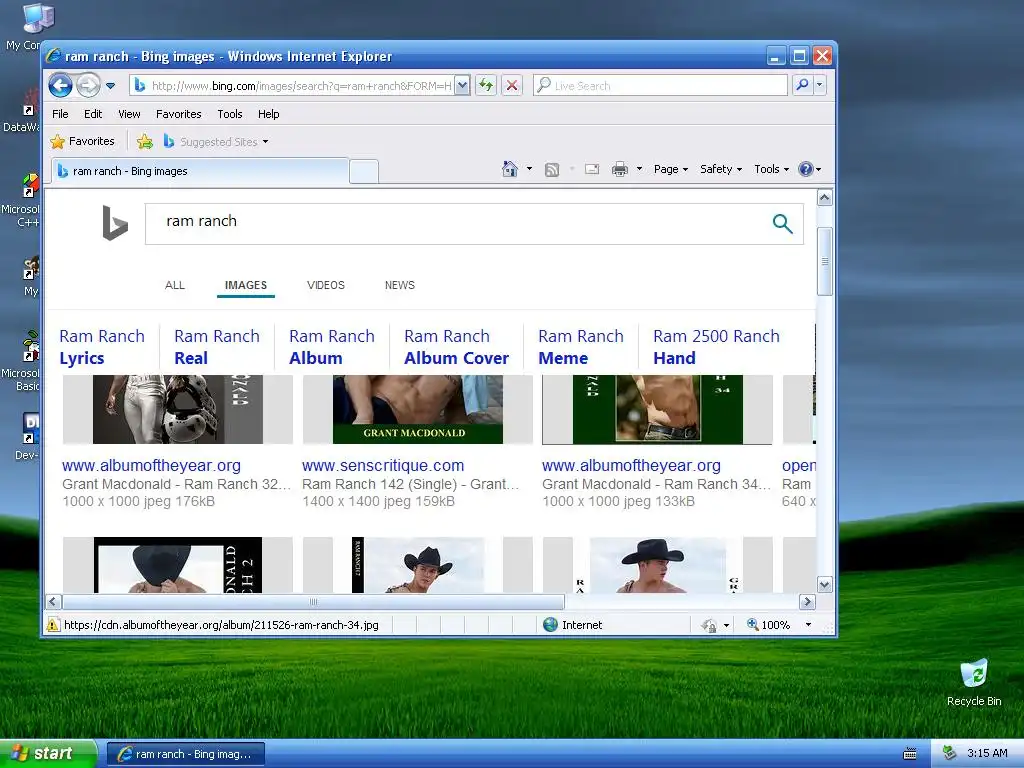Screen dimensions: 1024x768
Task: Open Suggested Sites dropdown
Action: coord(216,141)
